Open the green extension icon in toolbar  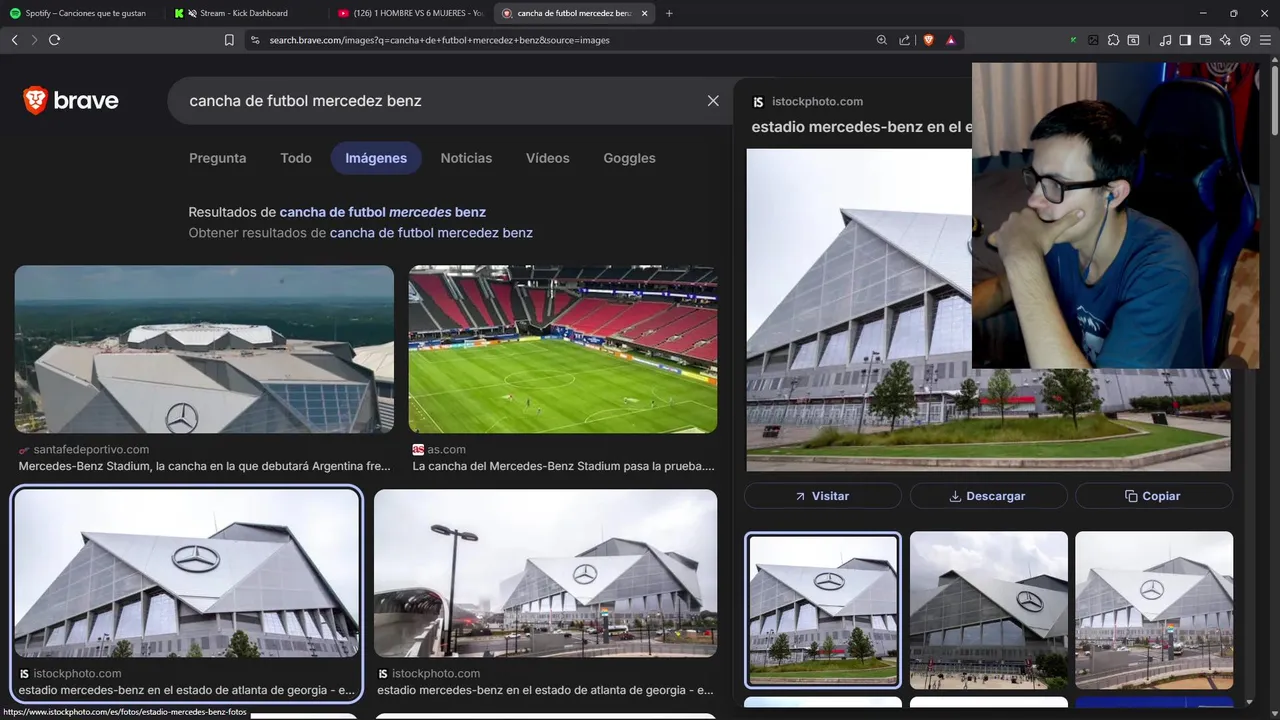[x=1073, y=40]
